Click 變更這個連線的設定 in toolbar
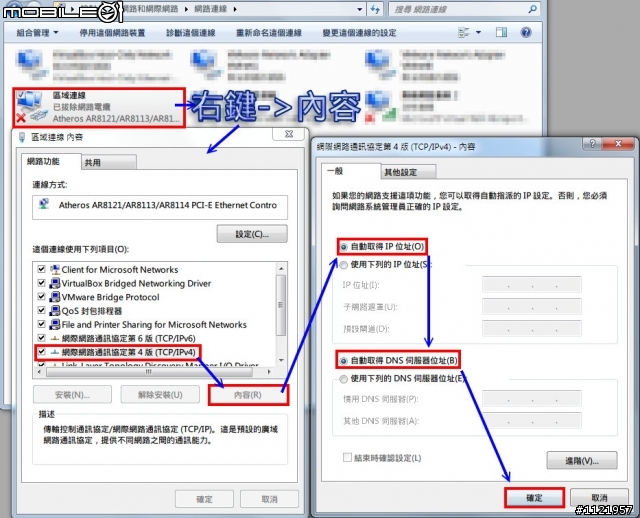The image size is (640, 518). pyautogui.click(x=360, y=33)
